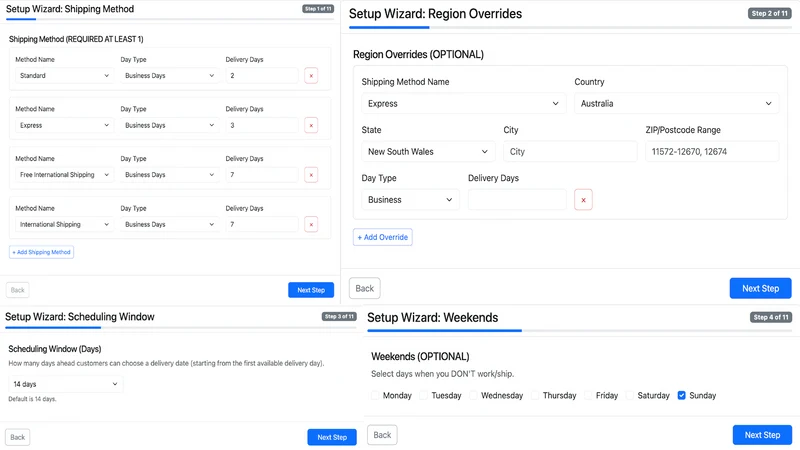Open the Free International Shipping method dropdown
800x450 pixels.
64,175
